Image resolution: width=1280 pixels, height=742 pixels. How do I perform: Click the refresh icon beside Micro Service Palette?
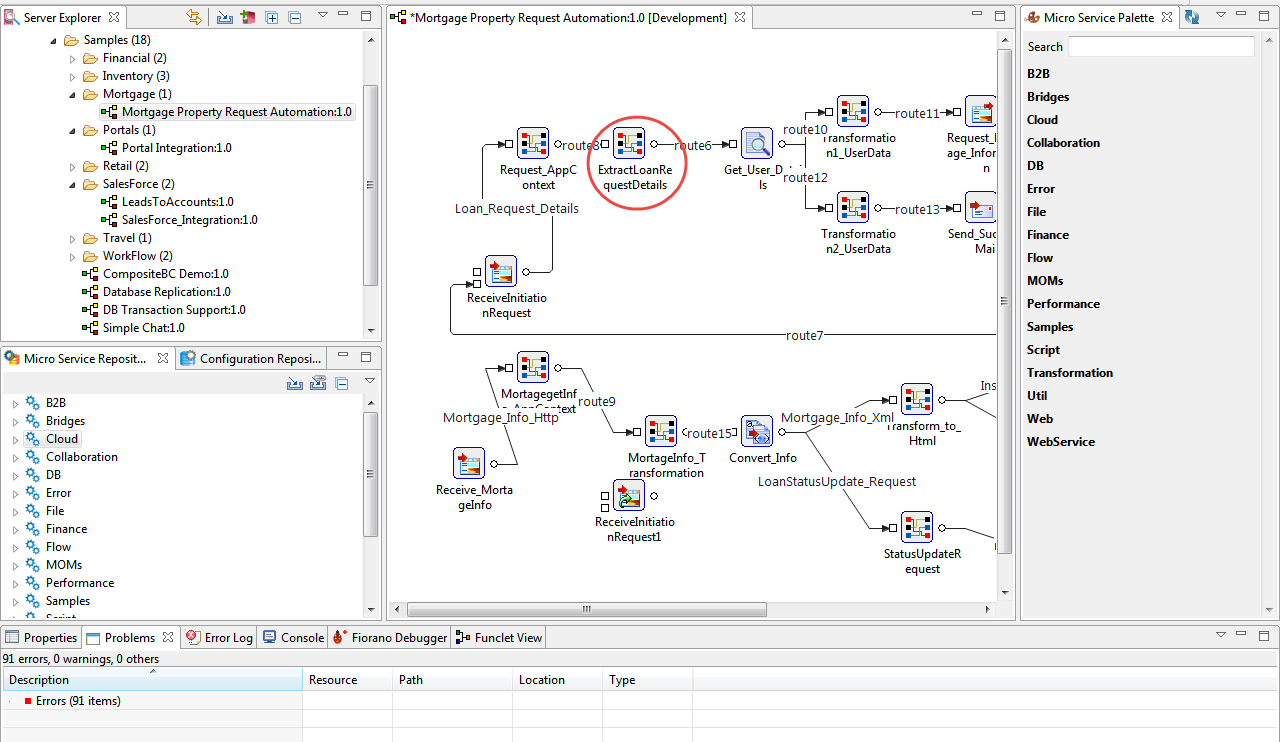[x=1192, y=17]
